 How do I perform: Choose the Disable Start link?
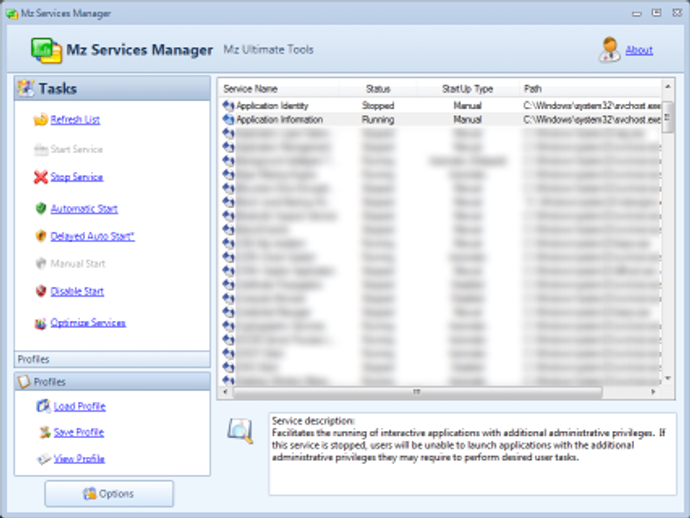tap(77, 291)
